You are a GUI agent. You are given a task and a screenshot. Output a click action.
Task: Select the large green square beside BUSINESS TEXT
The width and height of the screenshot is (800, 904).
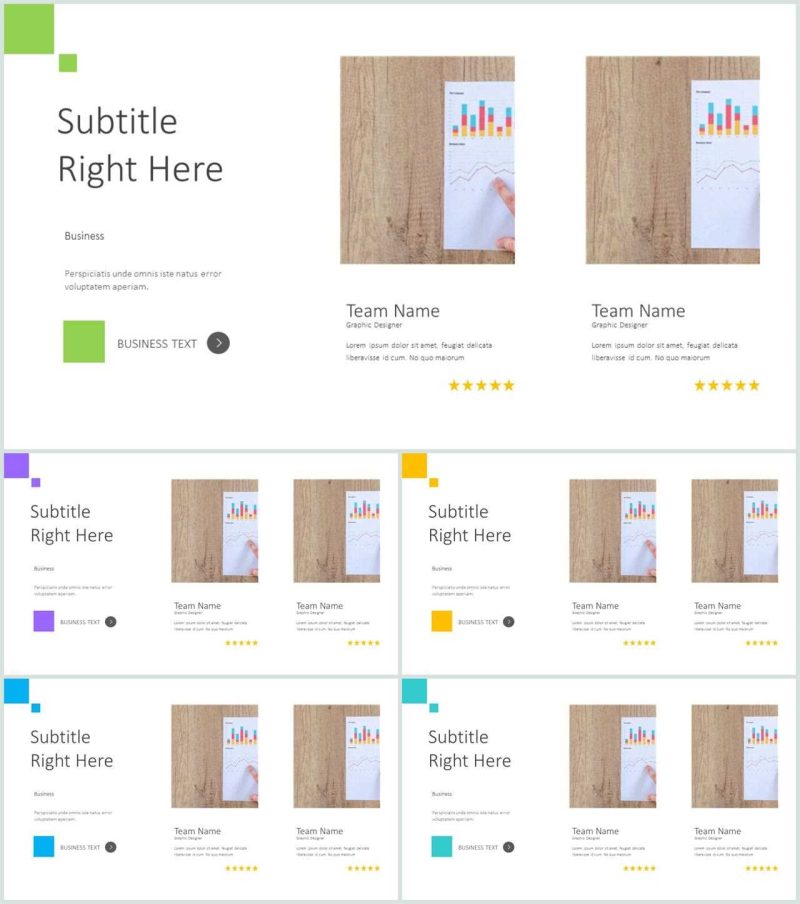84,341
